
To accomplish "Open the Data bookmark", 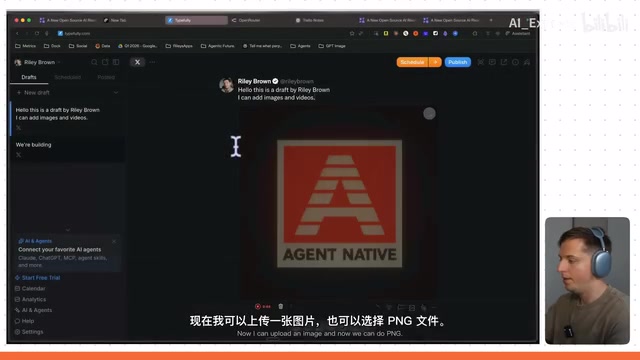I will 103,46.
